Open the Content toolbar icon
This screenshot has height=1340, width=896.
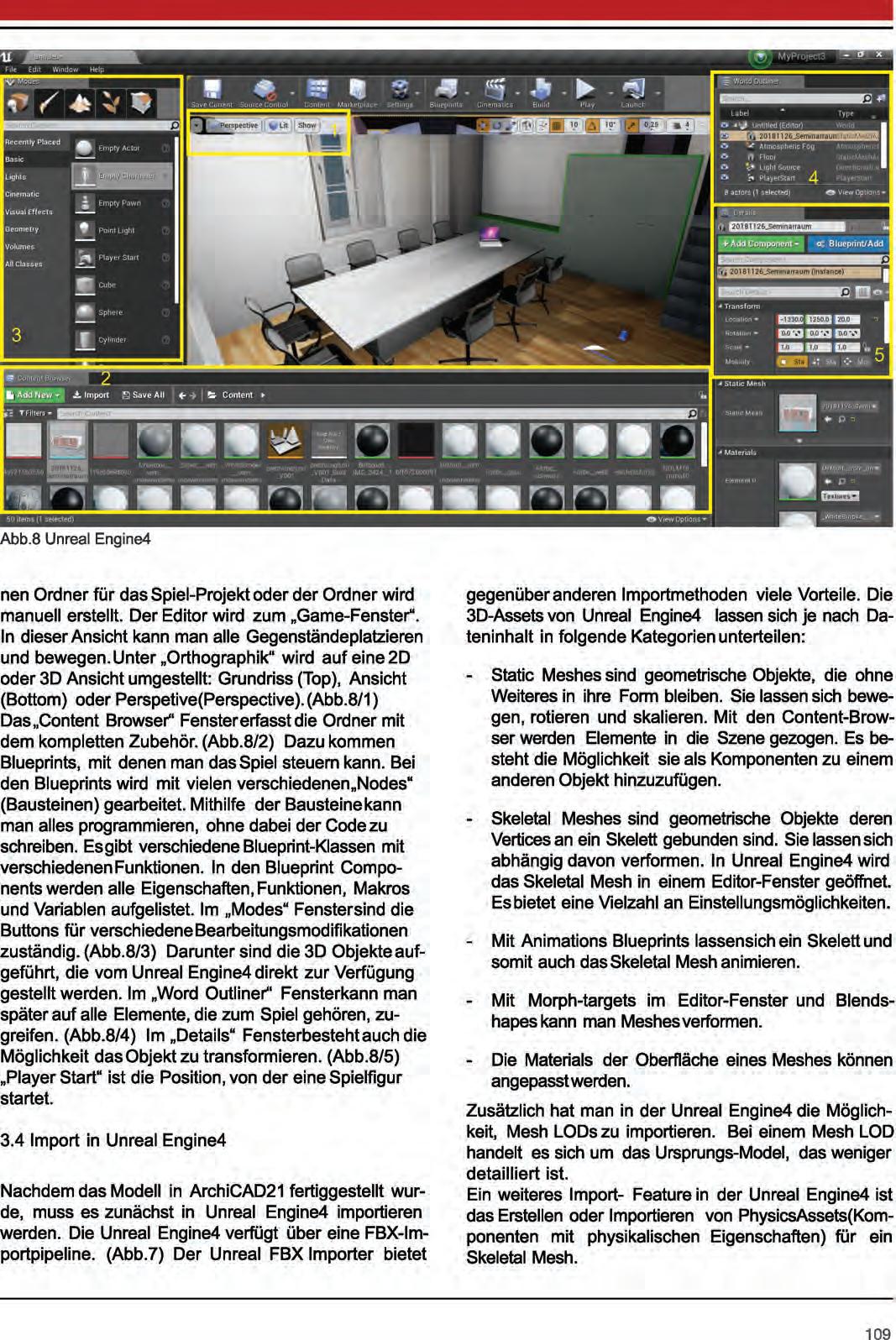(317, 89)
